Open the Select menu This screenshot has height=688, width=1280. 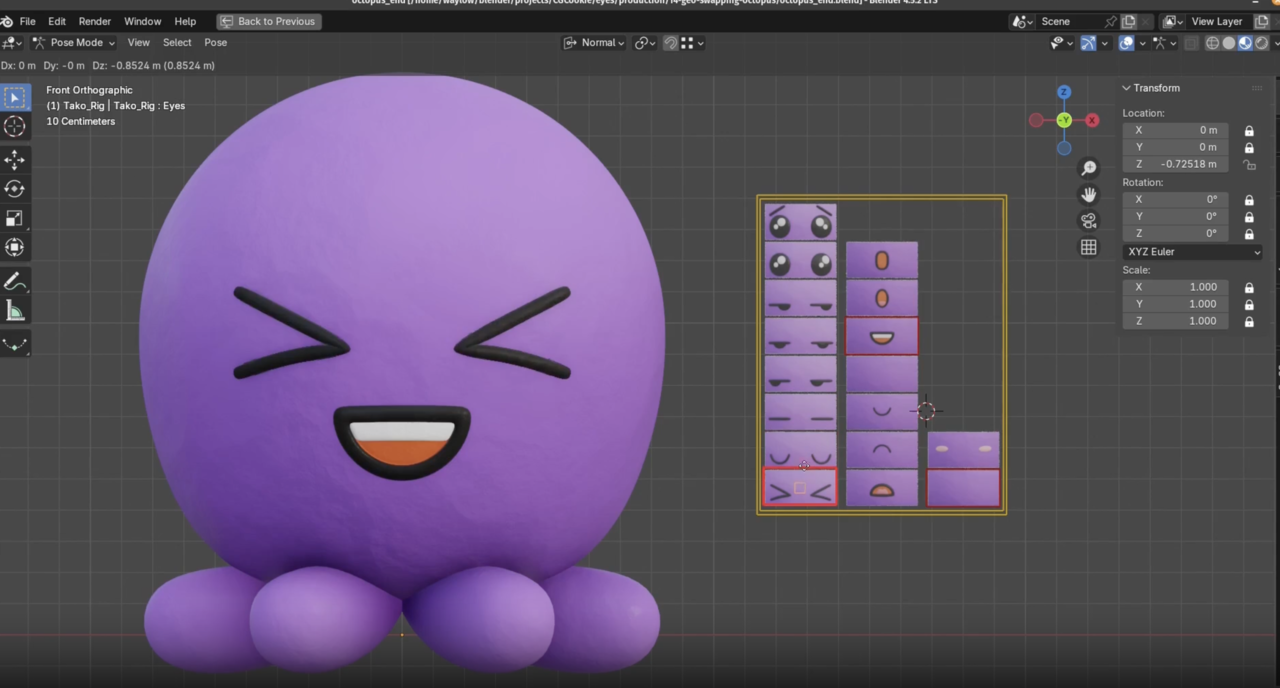(176, 42)
